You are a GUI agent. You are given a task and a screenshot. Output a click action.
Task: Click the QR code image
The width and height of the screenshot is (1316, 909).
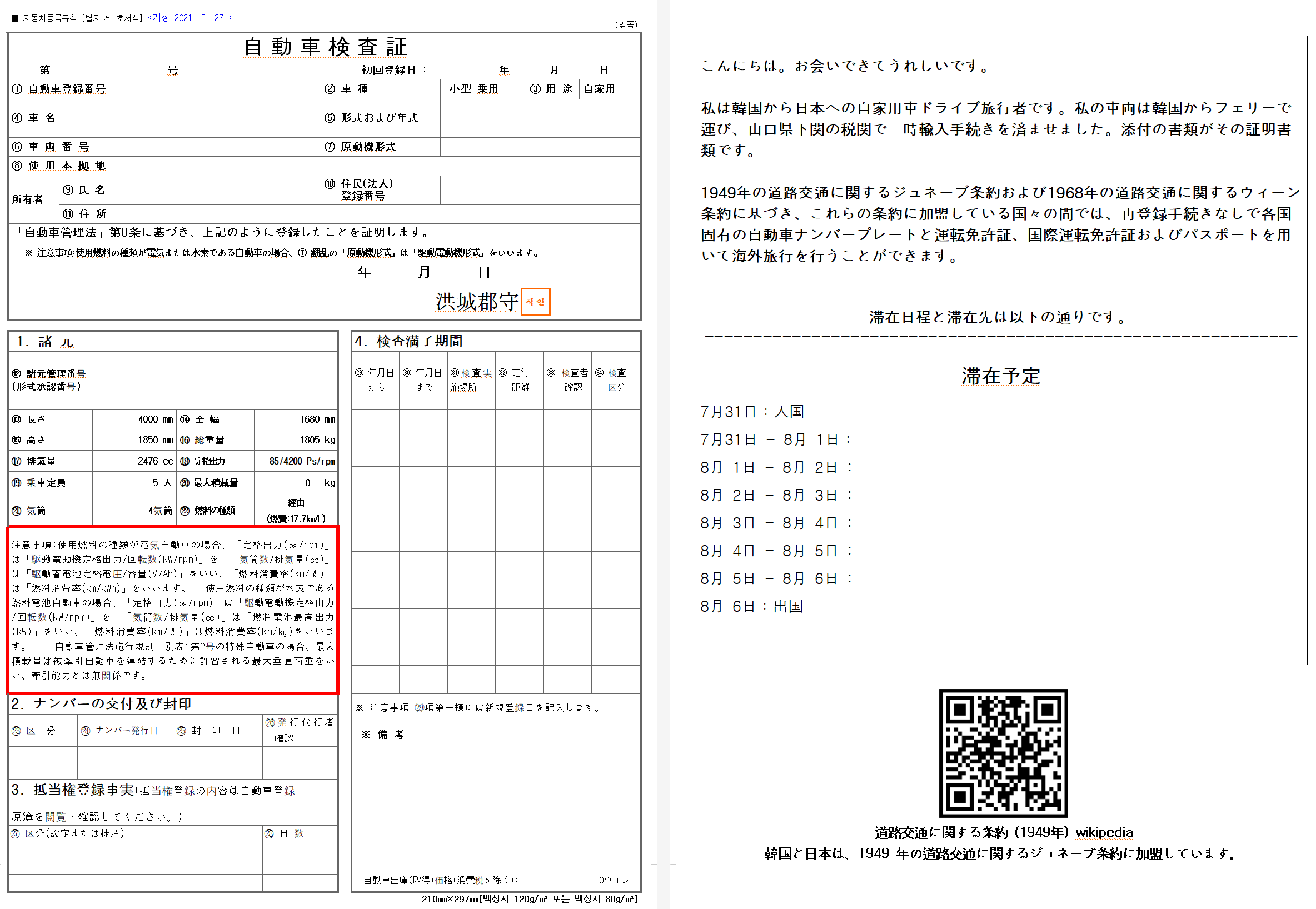point(1003,752)
